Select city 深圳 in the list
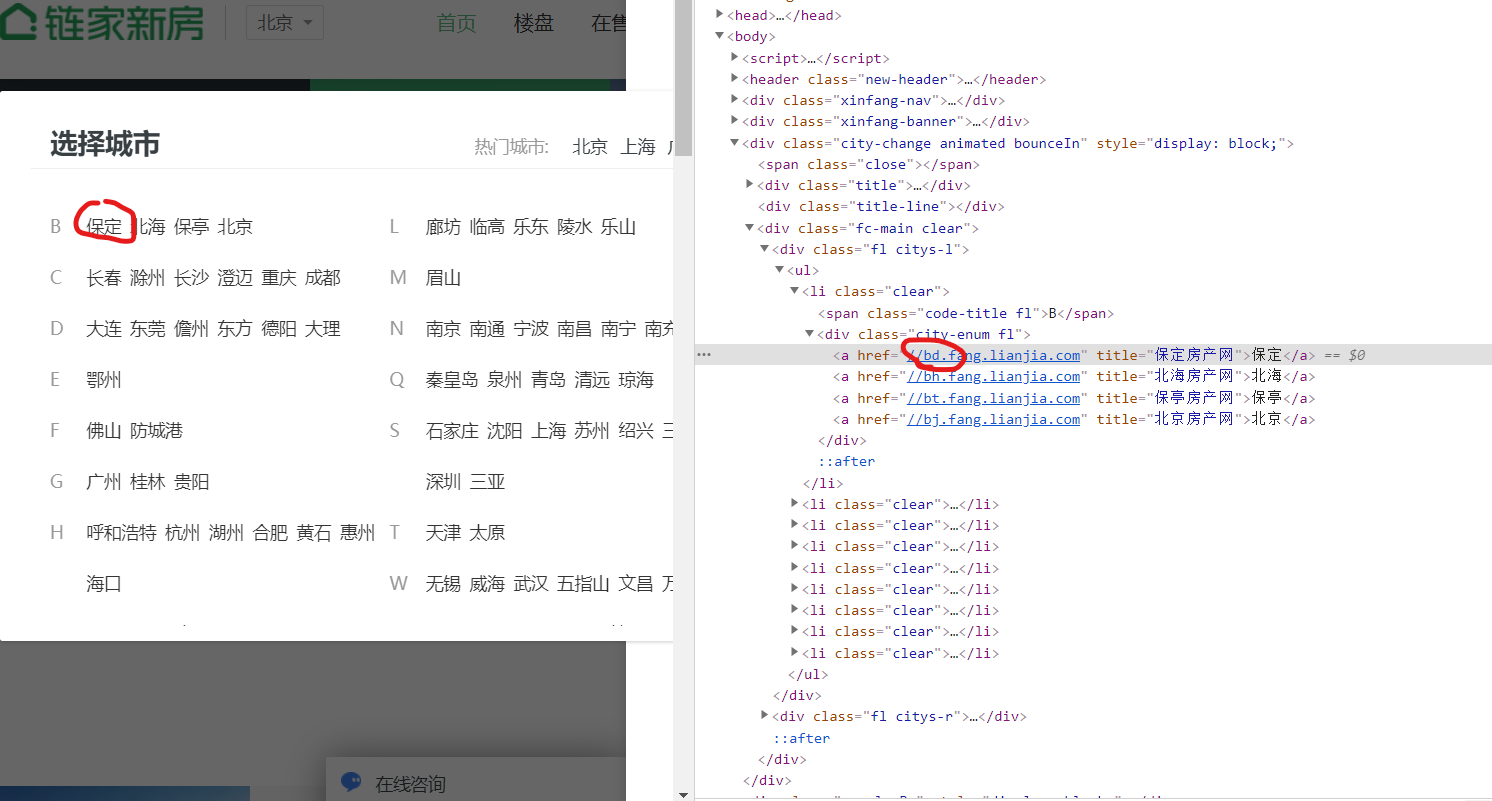Viewport: 1492px width, 801px height. point(443,482)
